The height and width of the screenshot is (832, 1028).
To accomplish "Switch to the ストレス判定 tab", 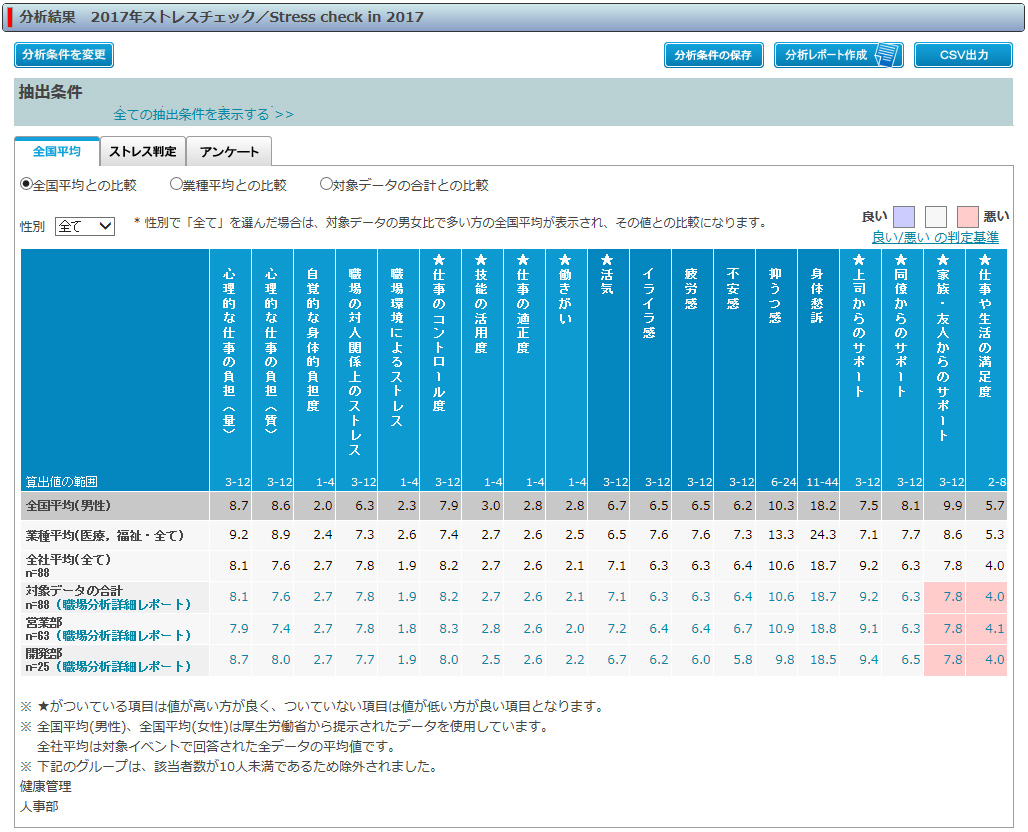I will [142, 151].
